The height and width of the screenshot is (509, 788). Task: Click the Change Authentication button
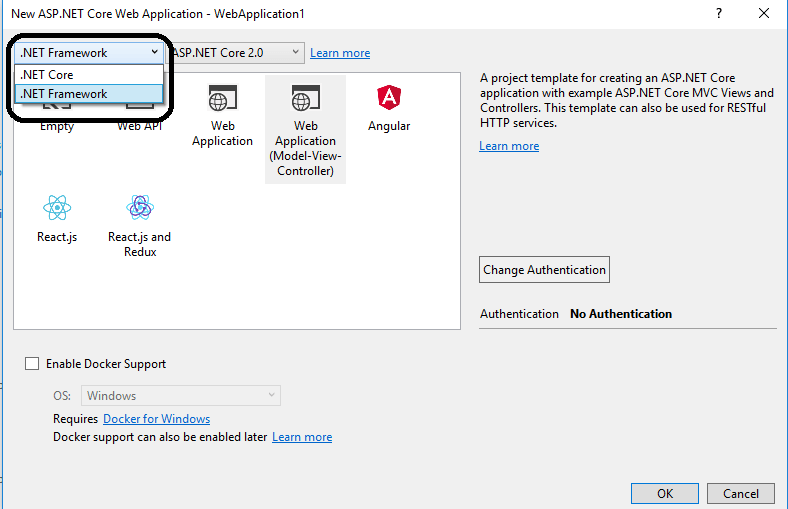coord(544,270)
